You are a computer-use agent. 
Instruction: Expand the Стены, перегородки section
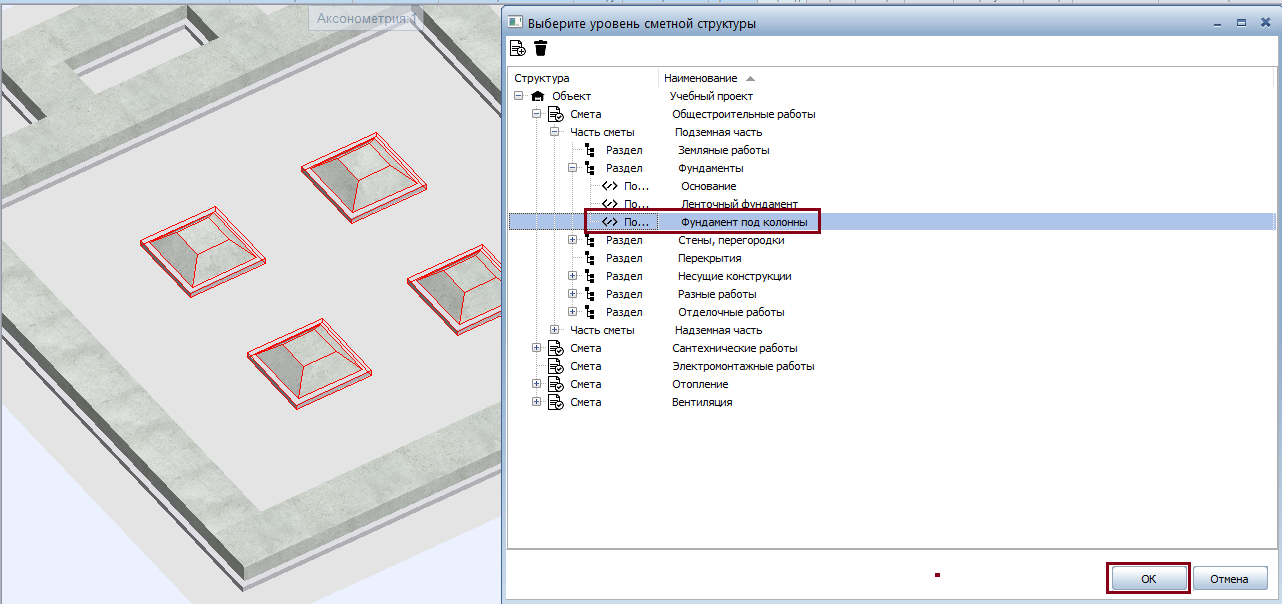tap(573, 240)
